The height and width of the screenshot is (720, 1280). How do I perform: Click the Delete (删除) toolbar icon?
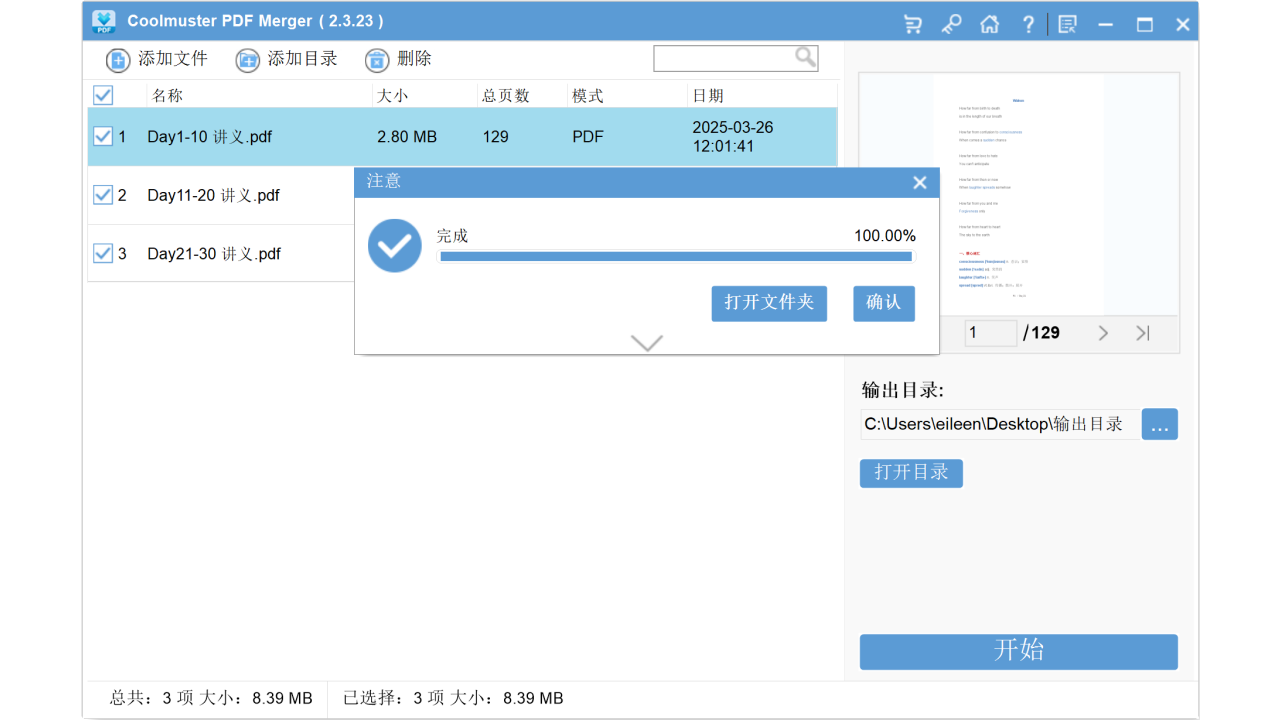(377, 59)
